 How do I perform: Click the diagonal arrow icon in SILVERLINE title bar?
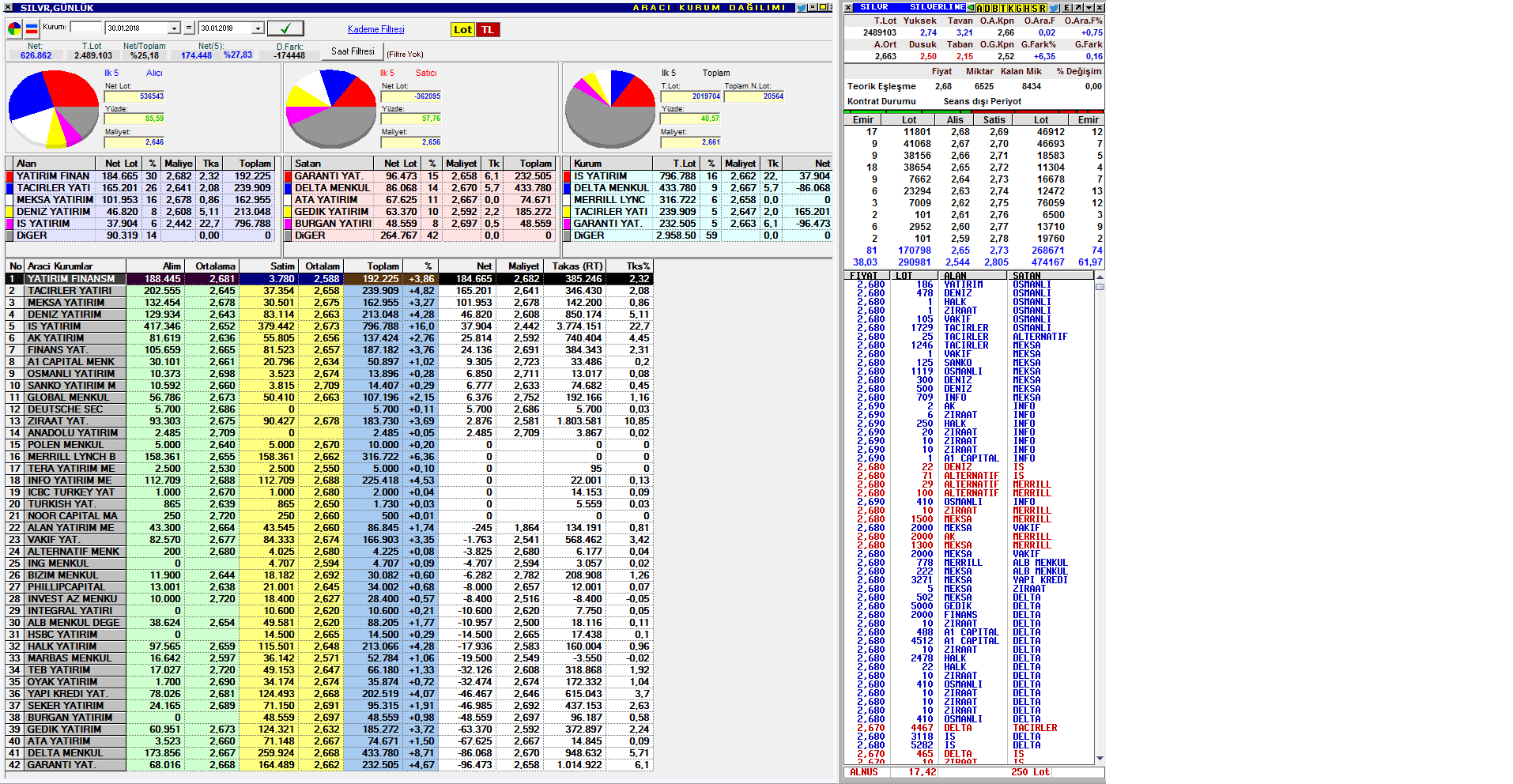click(x=1077, y=7)
